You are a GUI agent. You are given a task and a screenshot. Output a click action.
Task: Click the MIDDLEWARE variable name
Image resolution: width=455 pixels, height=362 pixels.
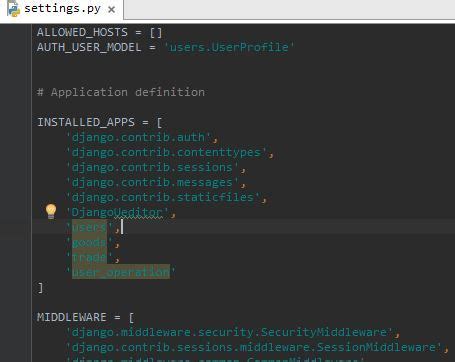click(72, 317)
